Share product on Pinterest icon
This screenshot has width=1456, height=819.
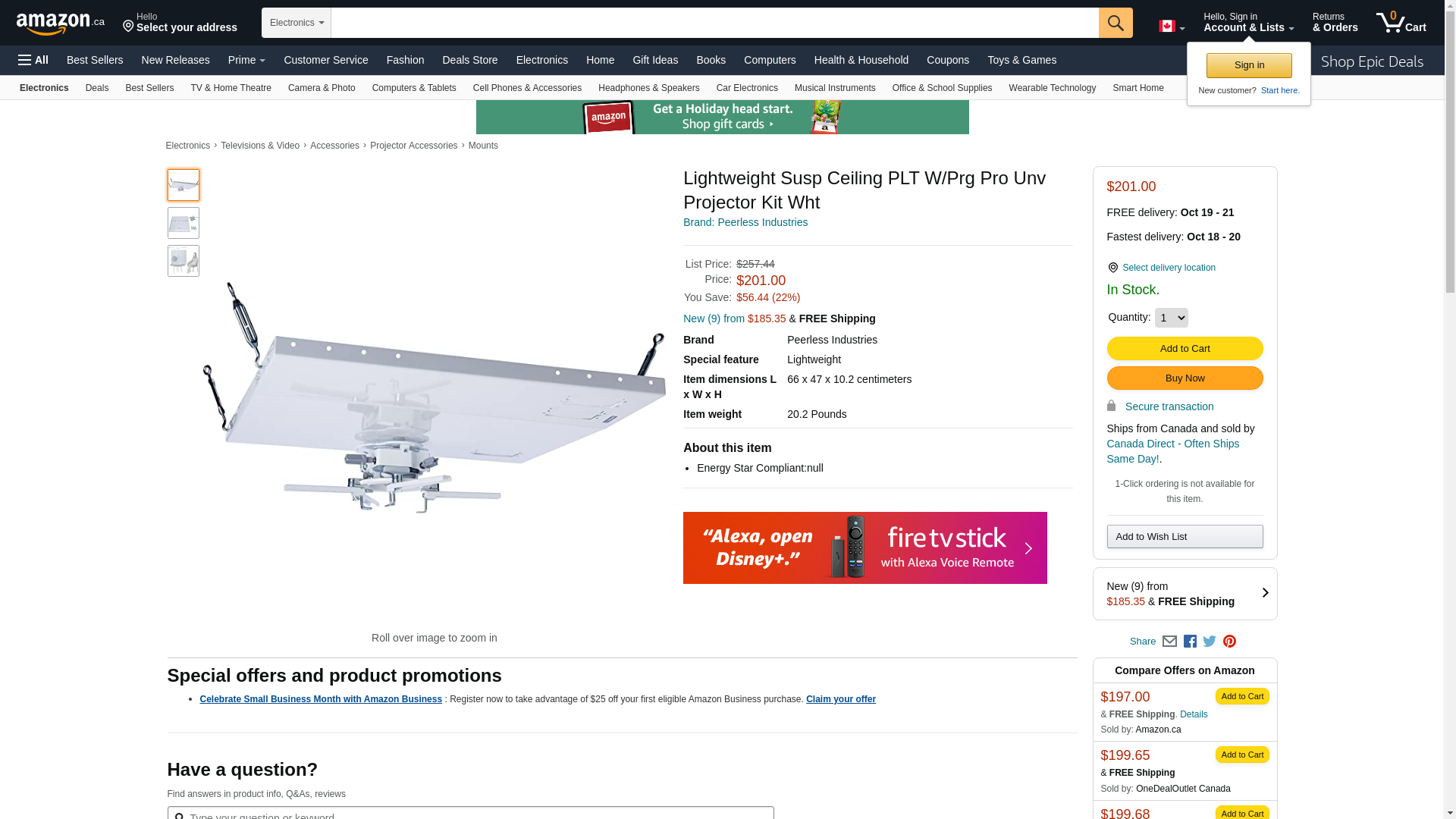click(x=1229, y=642)
